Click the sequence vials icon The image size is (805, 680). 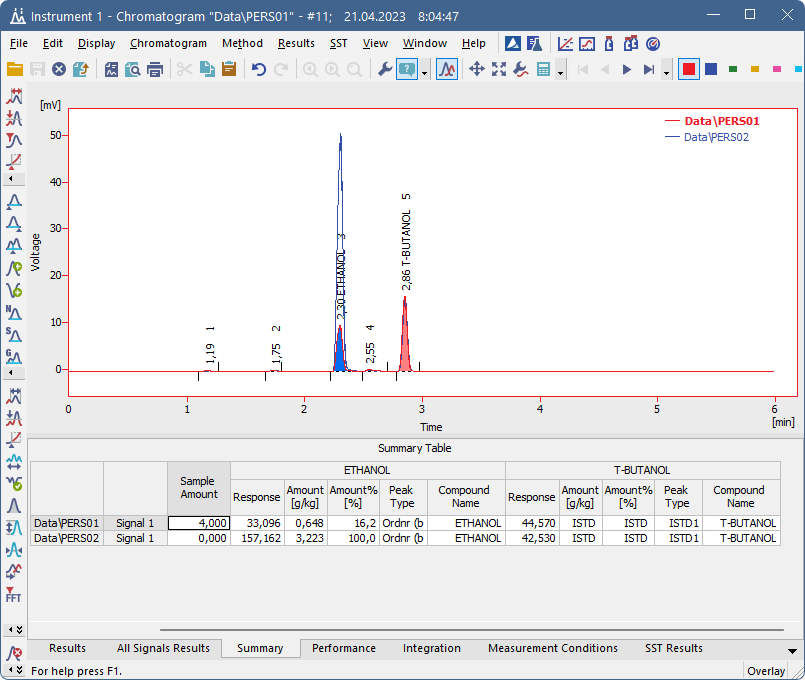click(631, 44)
